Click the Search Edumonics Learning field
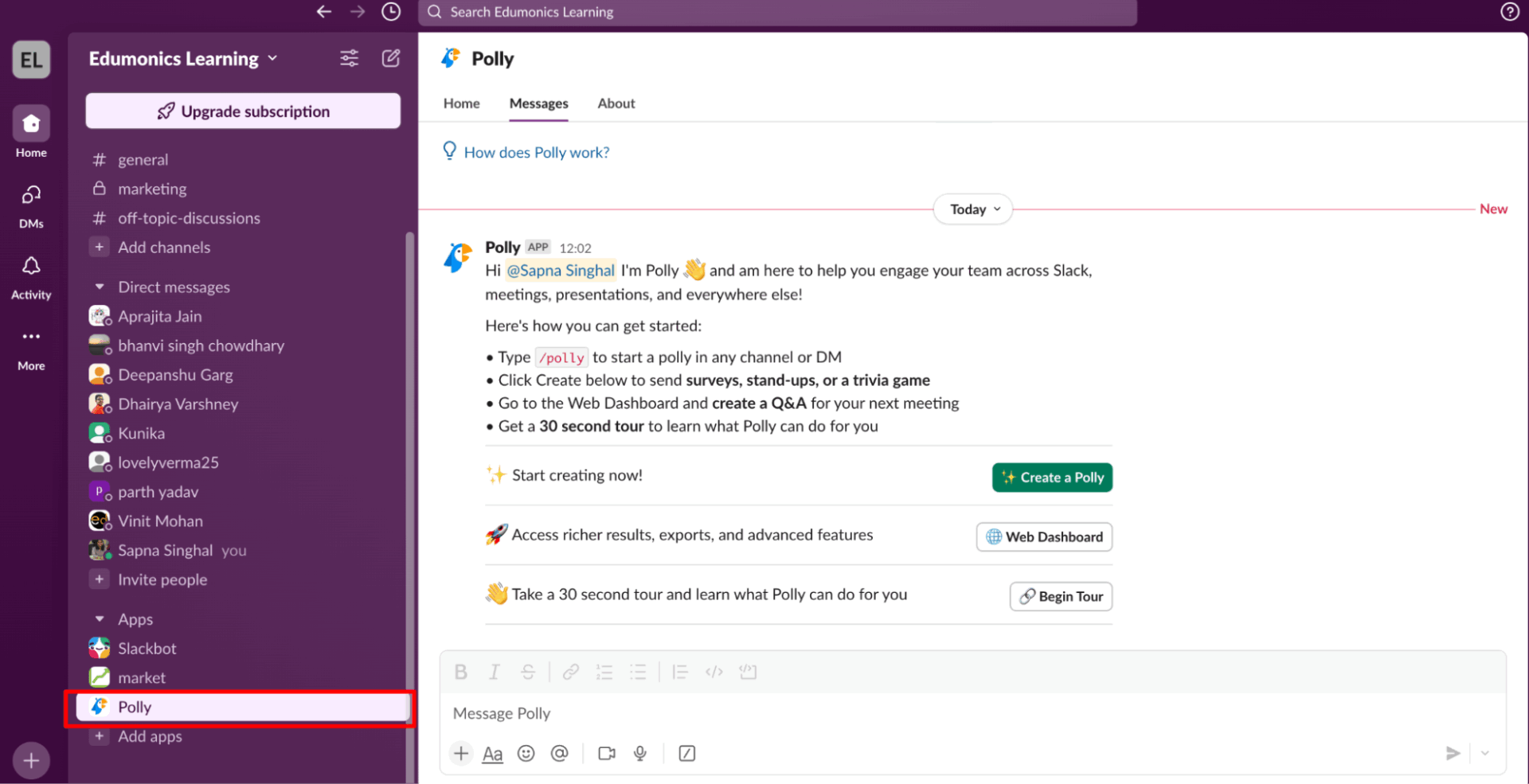Screen dimensions: 1529x784 click(x=777, y=12)
